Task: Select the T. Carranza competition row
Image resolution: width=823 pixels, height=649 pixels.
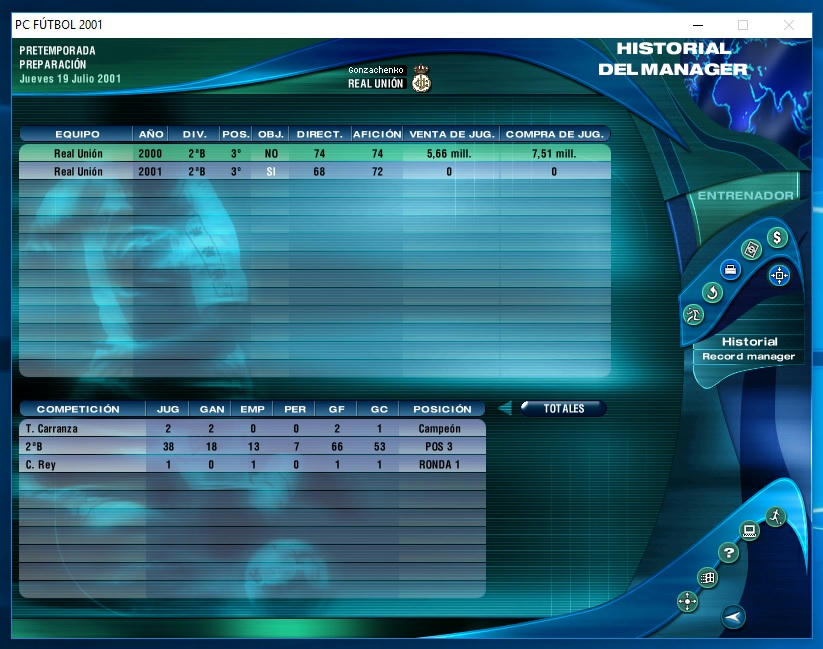Action: pyautogui.click(x=252, y=428)
